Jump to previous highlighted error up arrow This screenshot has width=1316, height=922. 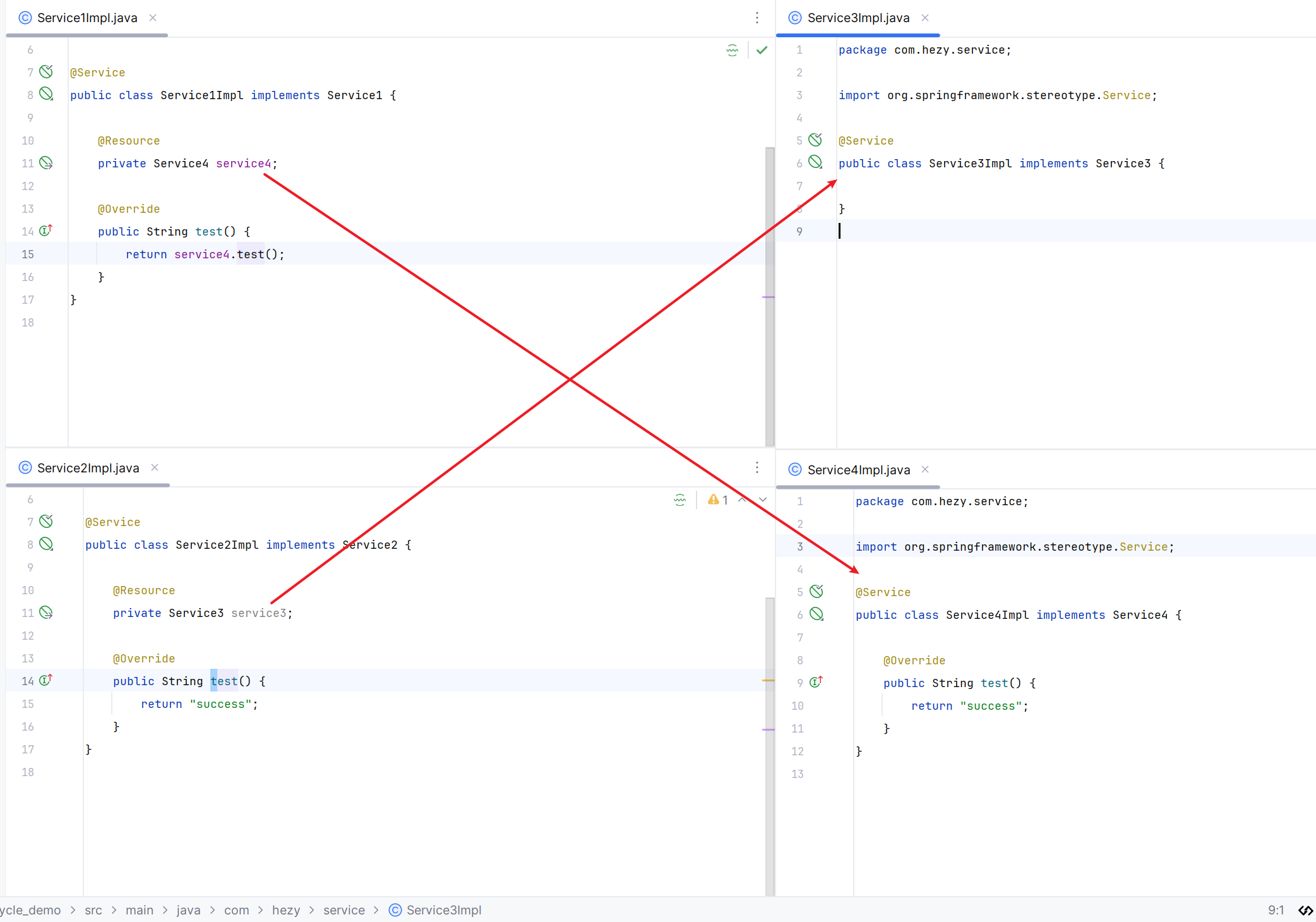743,500
